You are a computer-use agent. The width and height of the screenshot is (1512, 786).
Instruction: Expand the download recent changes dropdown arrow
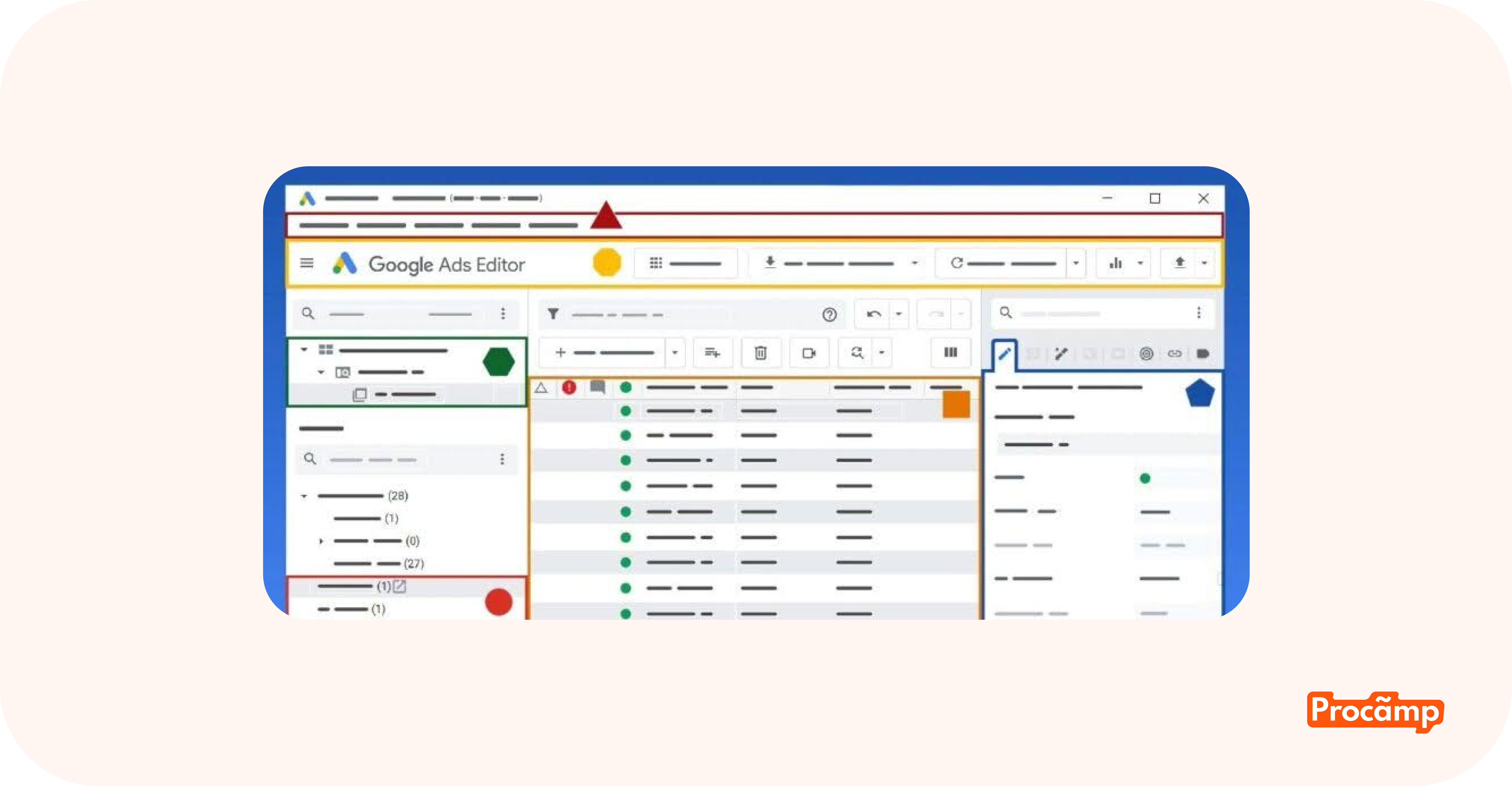[915, 263]
